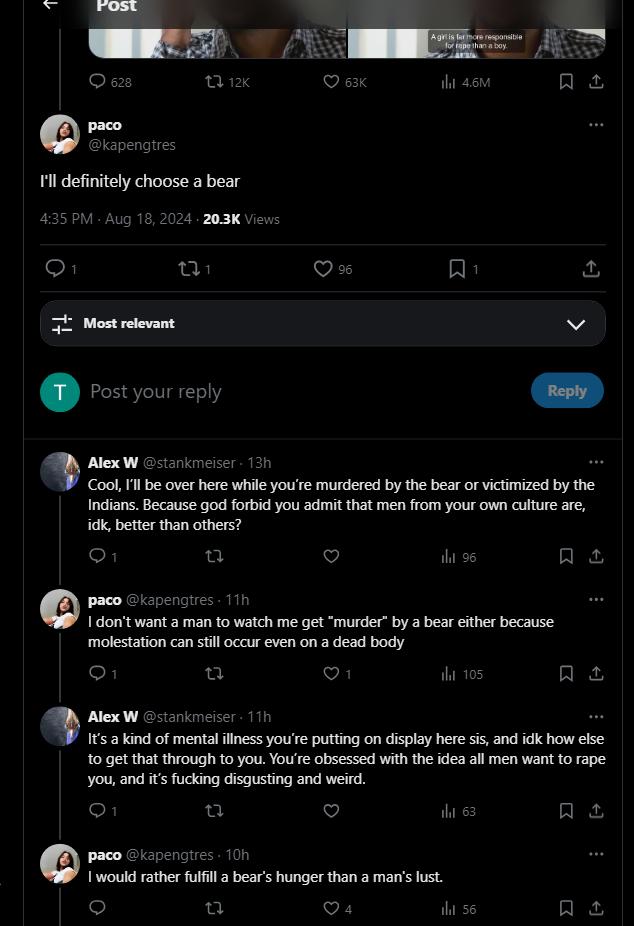This screenshot has width=634, height=926.
Task: Open more options on paco's main post
Action: 596,125
